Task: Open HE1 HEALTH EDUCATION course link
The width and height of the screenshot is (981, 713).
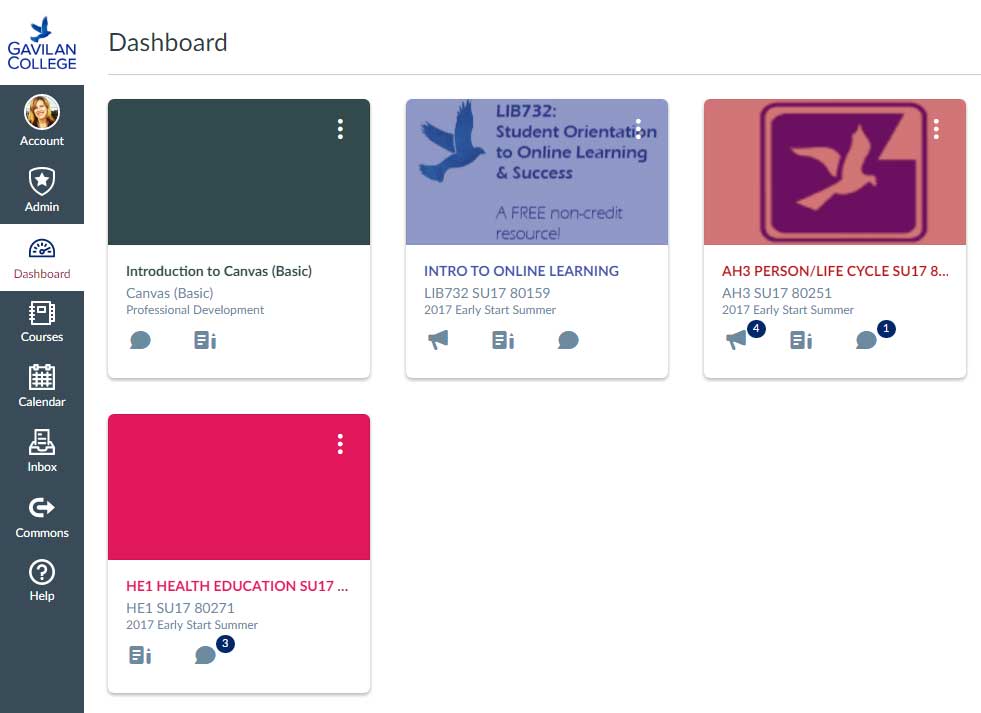Action: click(237, 586)
